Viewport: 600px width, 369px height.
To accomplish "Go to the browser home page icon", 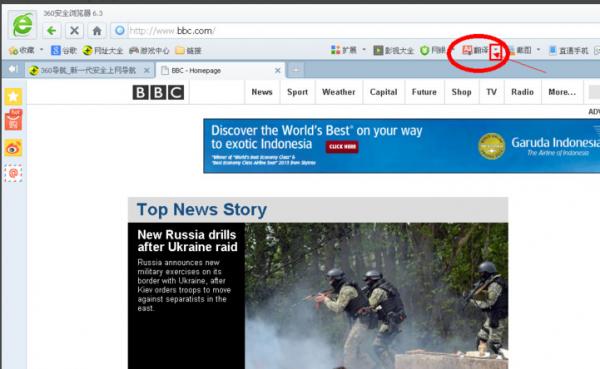I will coord(97,31).
